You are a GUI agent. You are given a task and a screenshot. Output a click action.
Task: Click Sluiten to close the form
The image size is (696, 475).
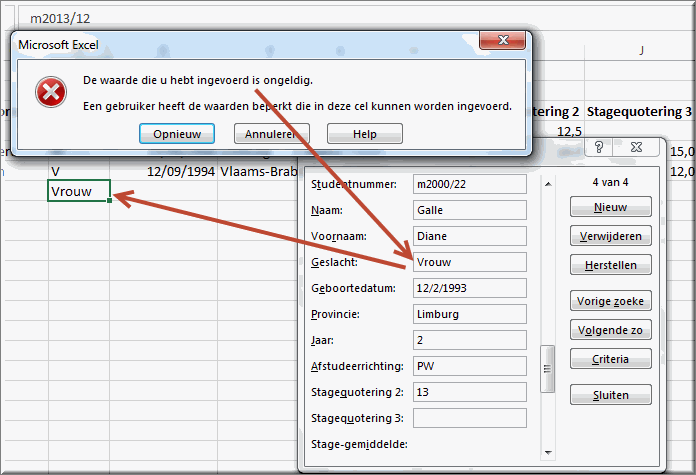[610, 395]
